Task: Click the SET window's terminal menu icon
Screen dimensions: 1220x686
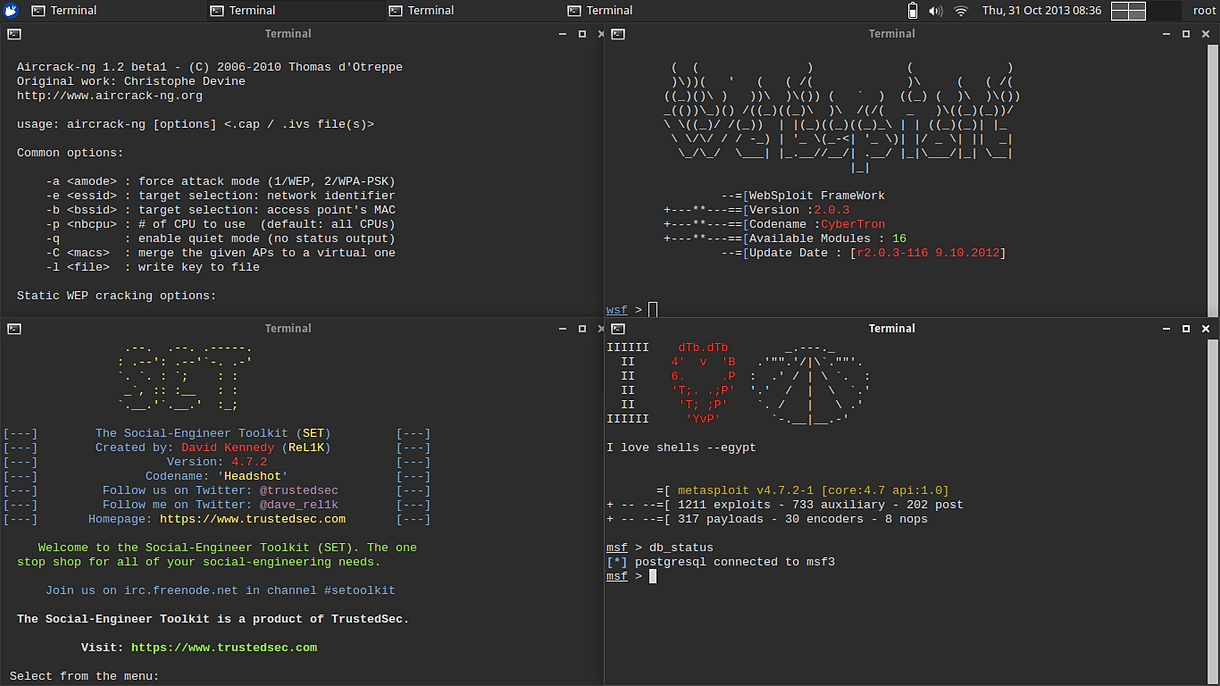Action: [14, 328]
